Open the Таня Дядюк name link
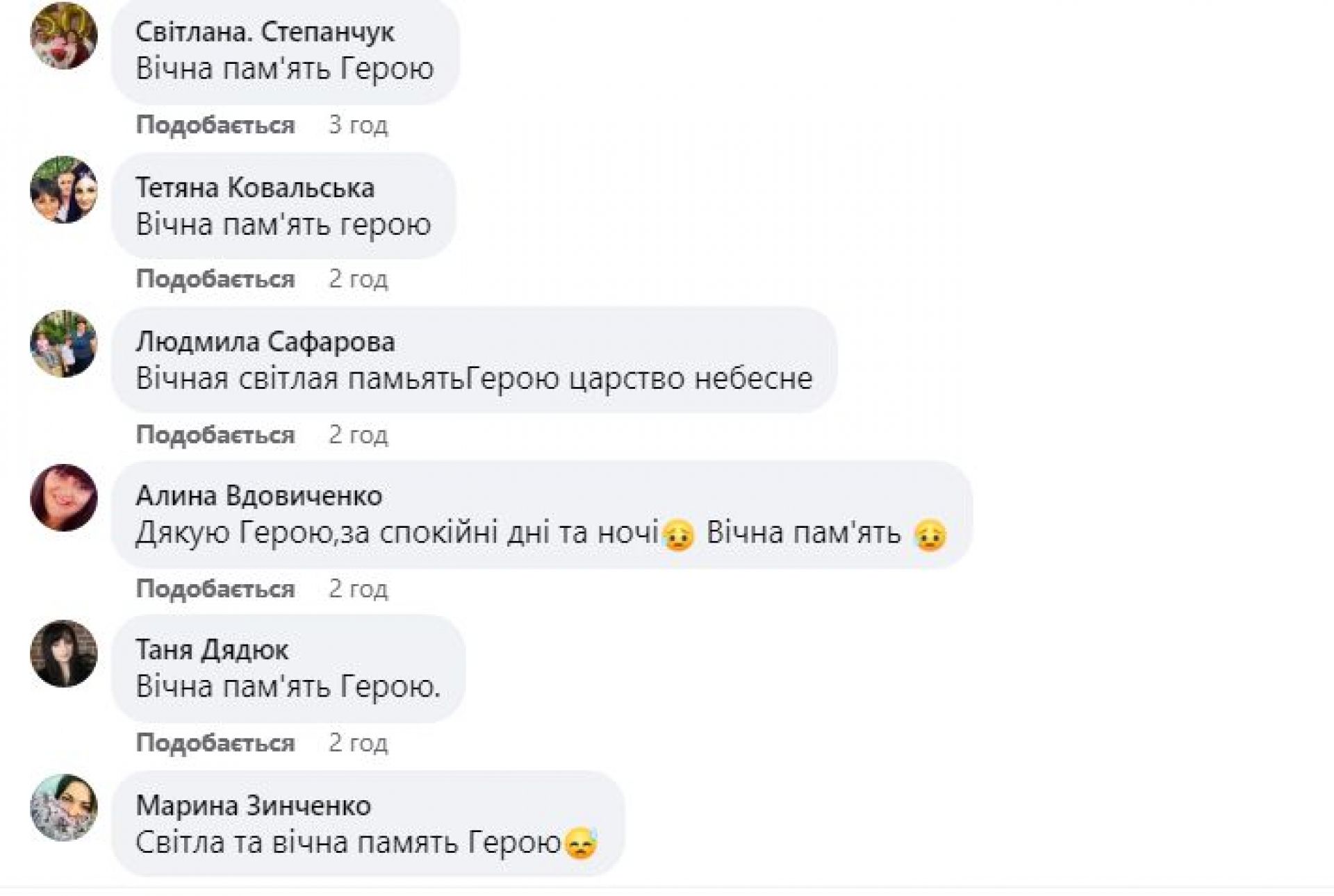 point(212,650)
